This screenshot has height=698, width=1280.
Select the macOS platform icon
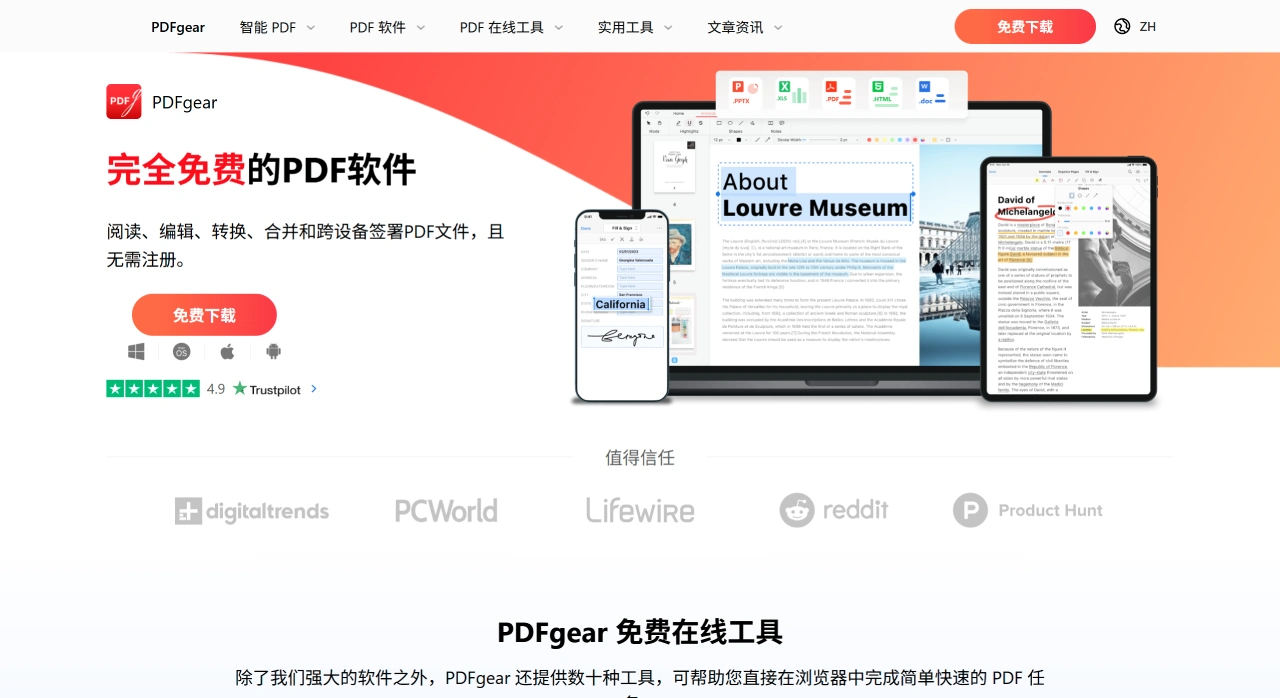(x=182, y=351)
